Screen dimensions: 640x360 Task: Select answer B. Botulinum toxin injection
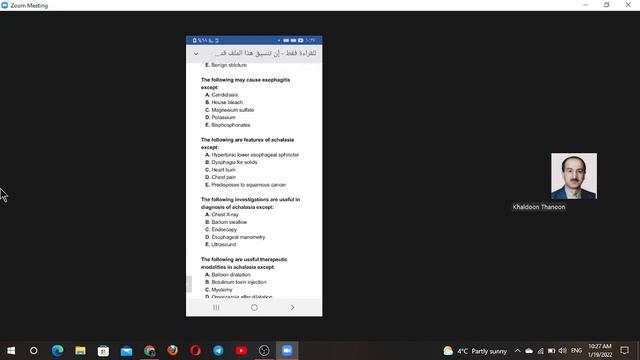coord(236,282)
